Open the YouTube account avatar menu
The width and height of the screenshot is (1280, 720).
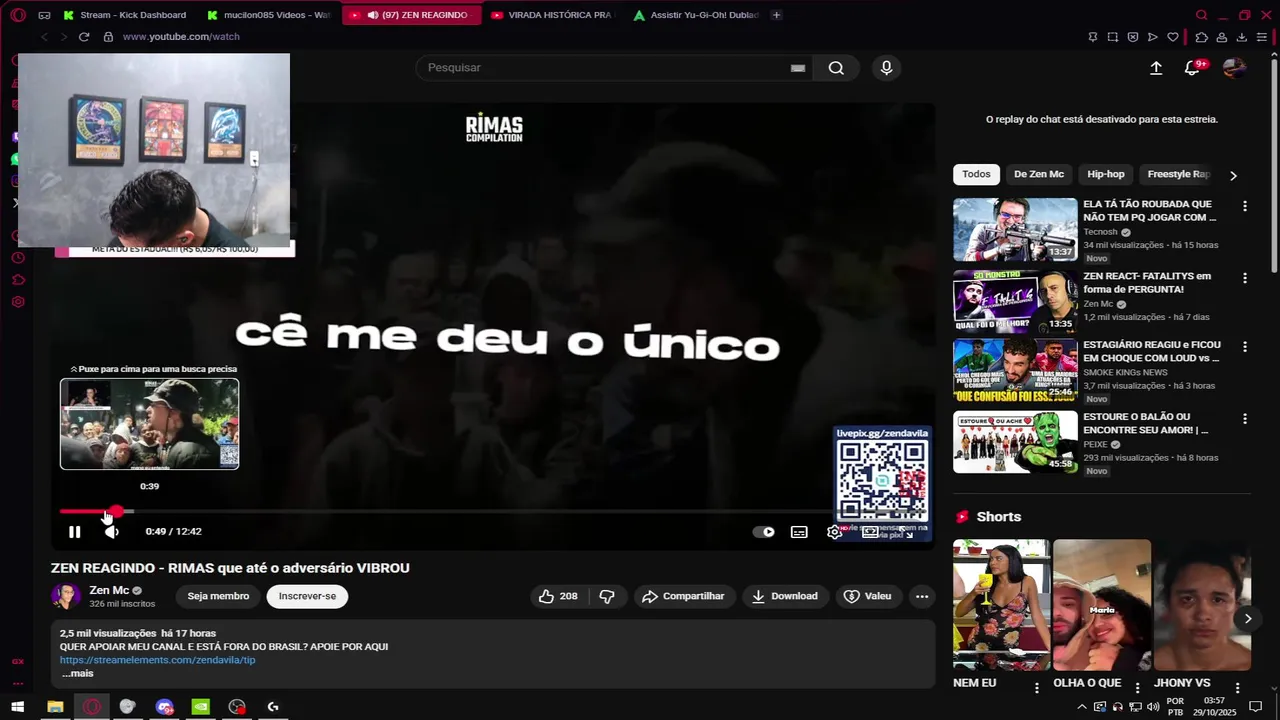pyautogui.click(x=1234, y=68)
